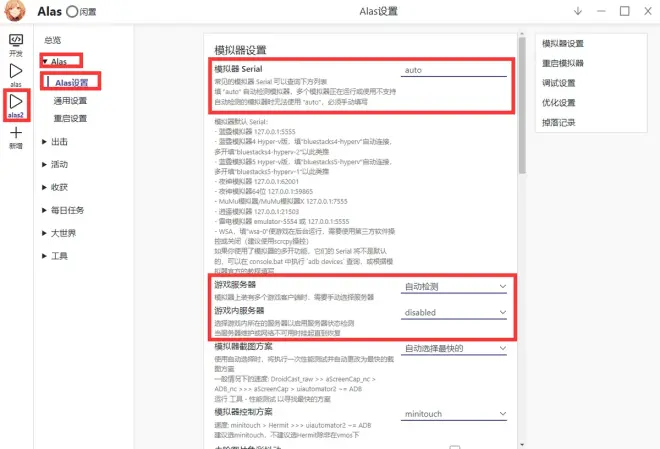The width and height of the screenshot is (660, 449).
Task: Click the 模拟器 Serial input field with auto
Action: click(453, 70)
